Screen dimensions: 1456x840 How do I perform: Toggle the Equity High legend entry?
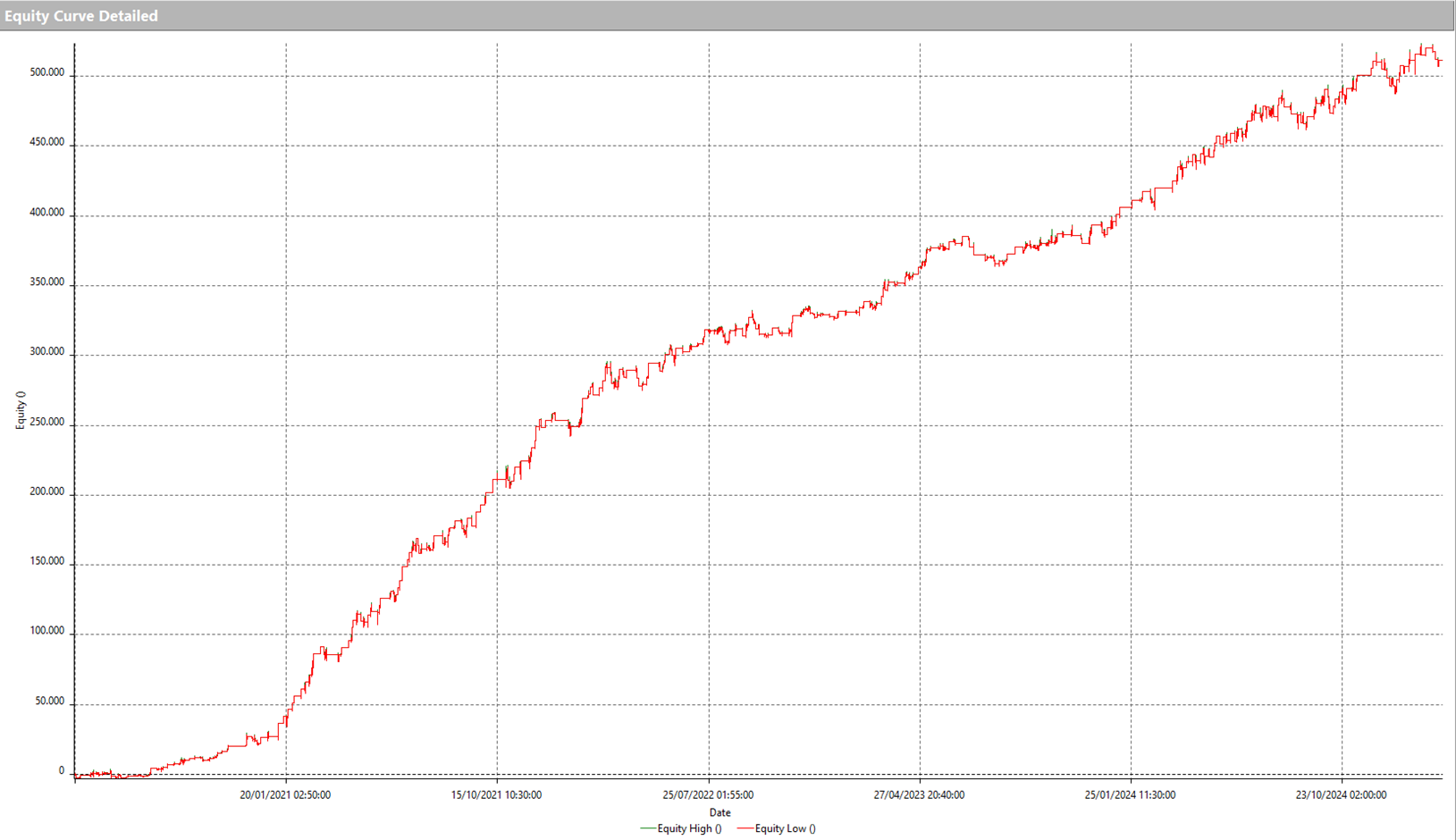pyautogui.click(x=689, y=828)
